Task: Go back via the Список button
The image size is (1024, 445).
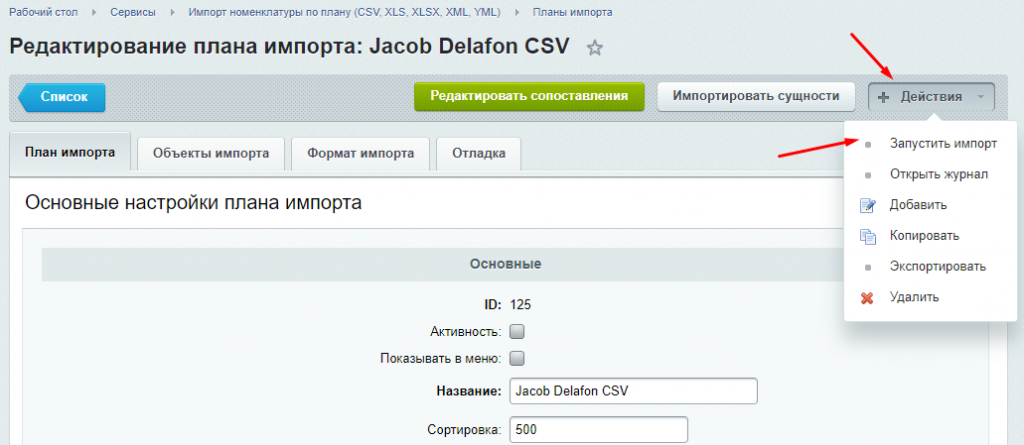Action: [61, 97]
